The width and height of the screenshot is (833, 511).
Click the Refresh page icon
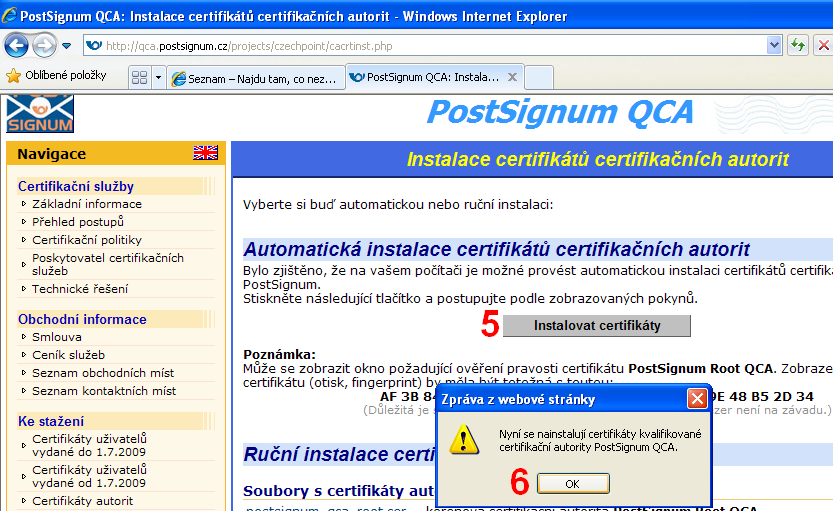798,46
